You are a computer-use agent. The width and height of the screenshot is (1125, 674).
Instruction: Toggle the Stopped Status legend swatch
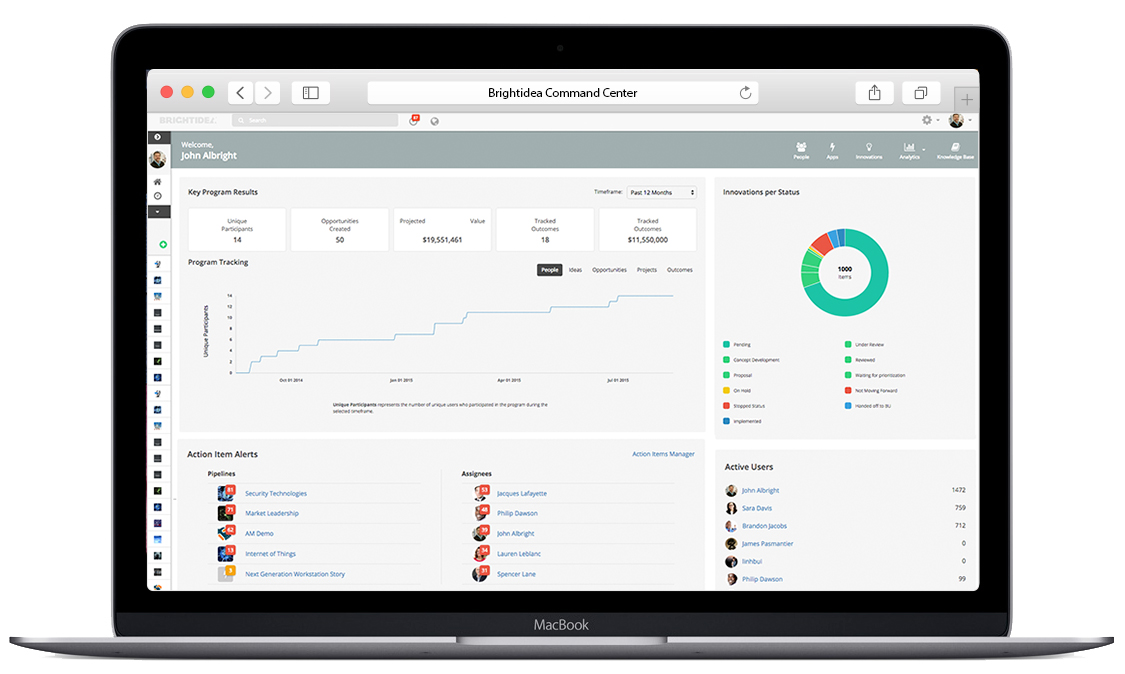pyautogui.click(x=726, y=406)
